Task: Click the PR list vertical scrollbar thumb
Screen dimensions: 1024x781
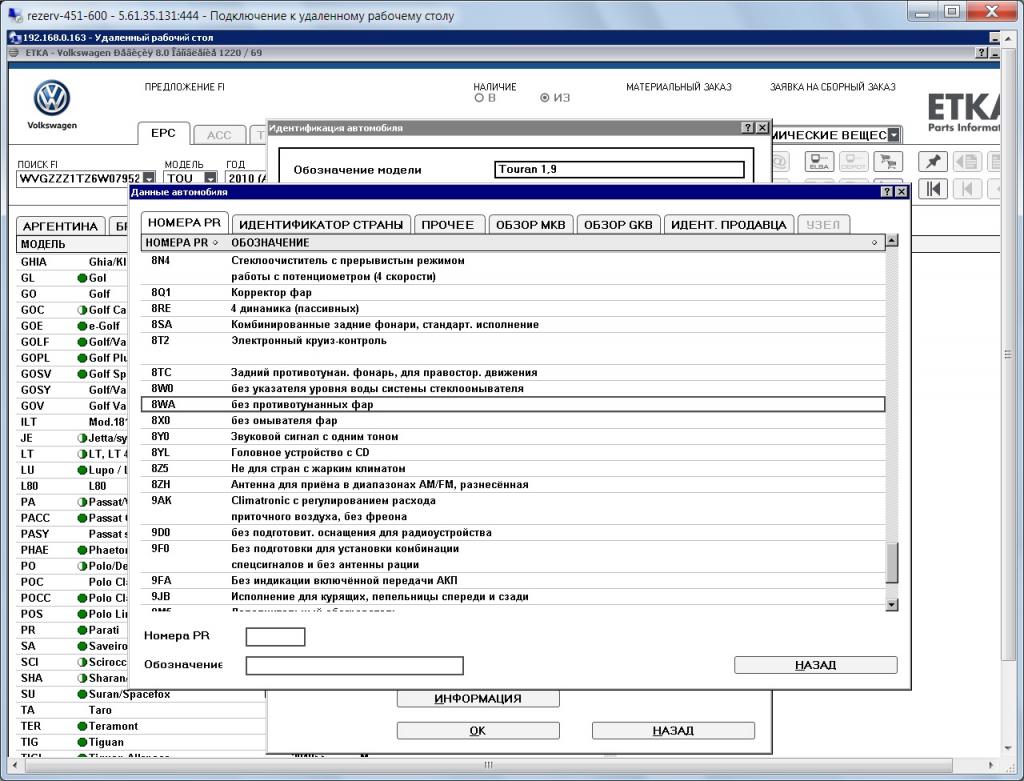Action: pos(892,562)
